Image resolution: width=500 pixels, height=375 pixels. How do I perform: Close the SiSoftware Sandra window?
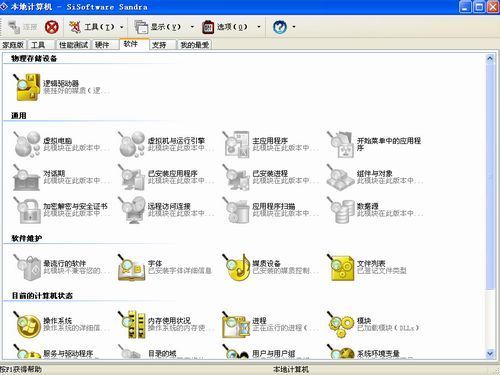coord(493,7)
